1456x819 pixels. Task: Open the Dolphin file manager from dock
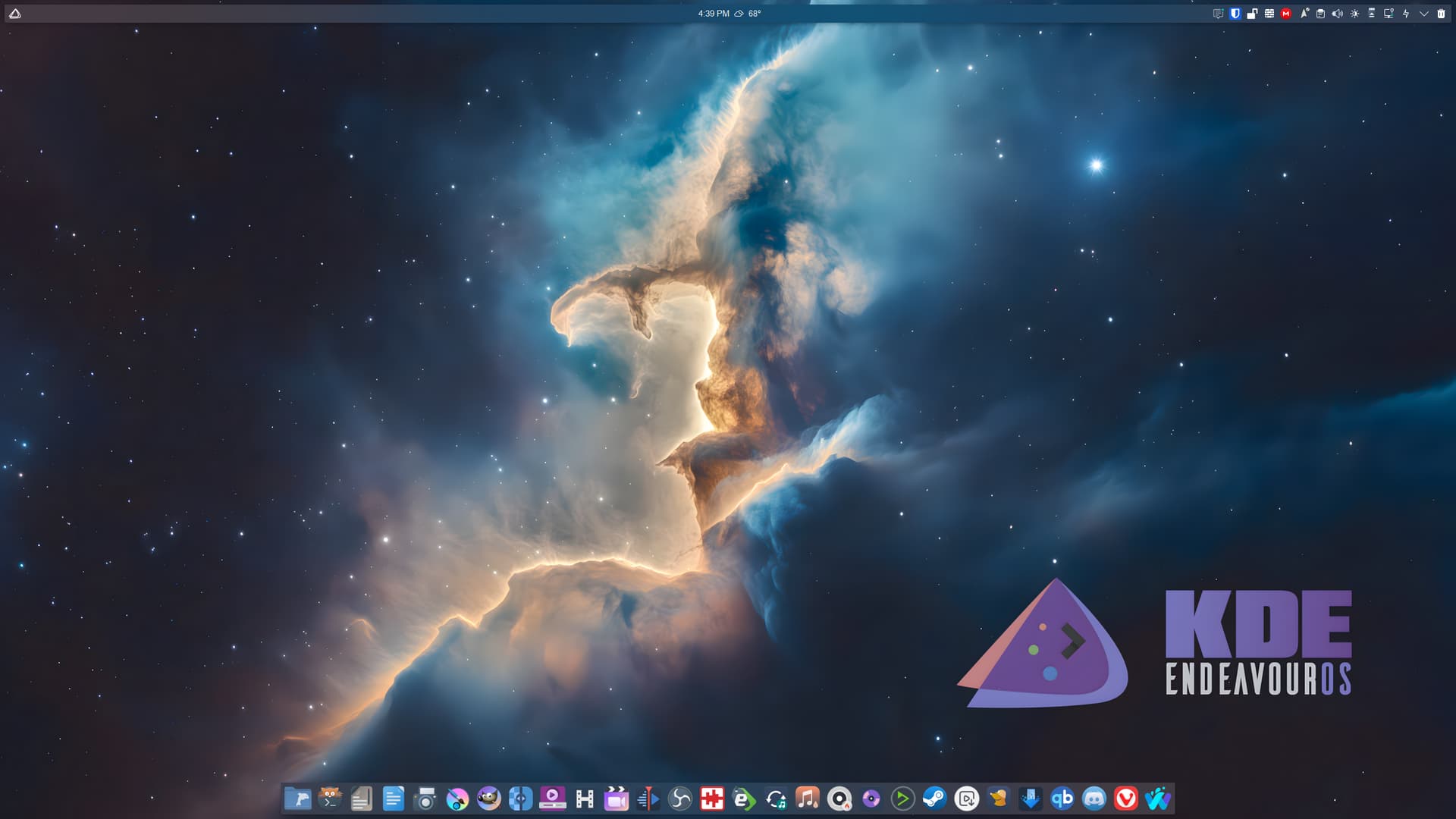[297, 799]
